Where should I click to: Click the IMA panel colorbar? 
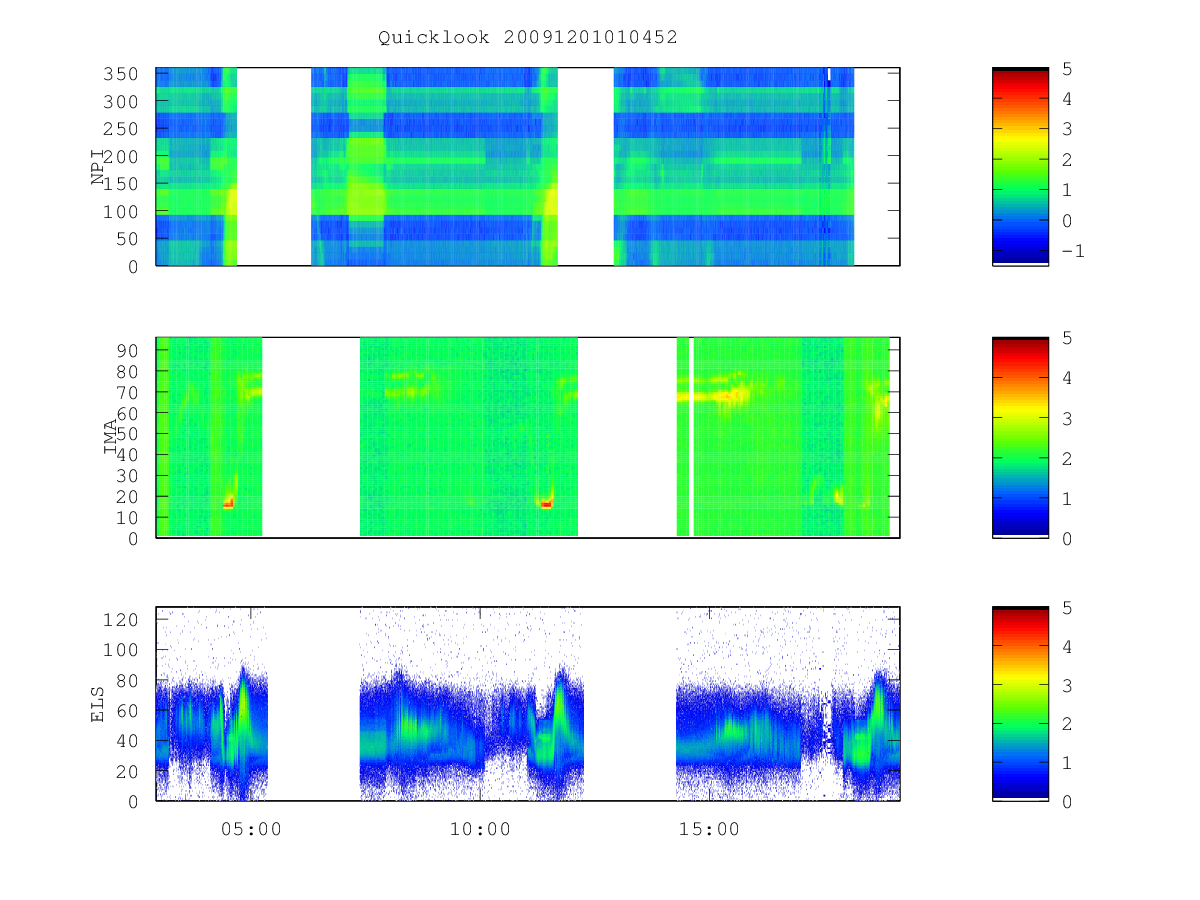click(1020, 437)
